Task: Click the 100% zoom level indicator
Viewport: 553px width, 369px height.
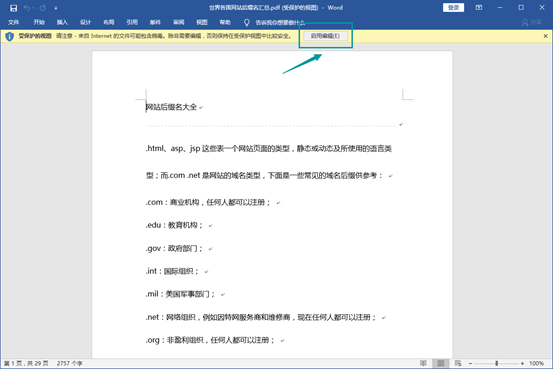Action: click(x=536, y=363)
